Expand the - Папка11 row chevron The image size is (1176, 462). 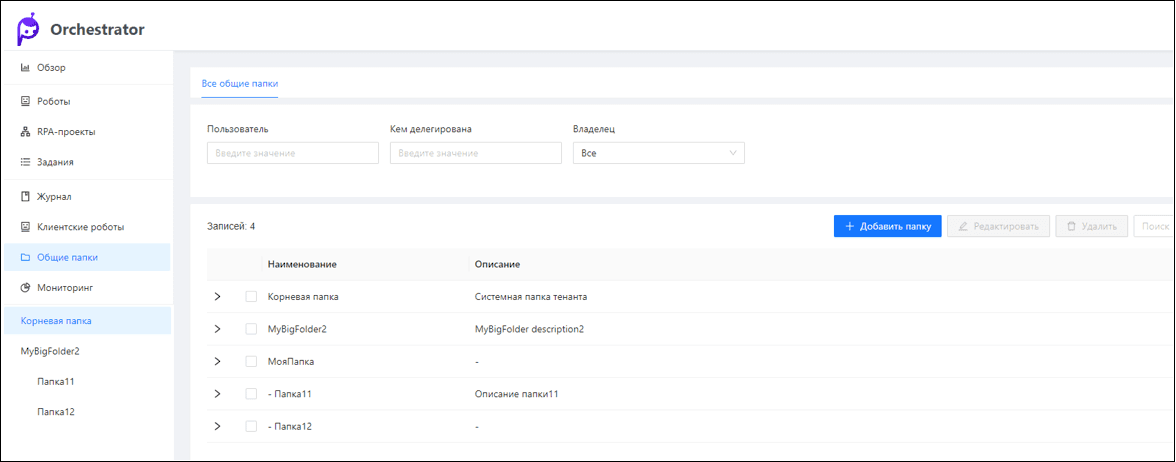218,394
